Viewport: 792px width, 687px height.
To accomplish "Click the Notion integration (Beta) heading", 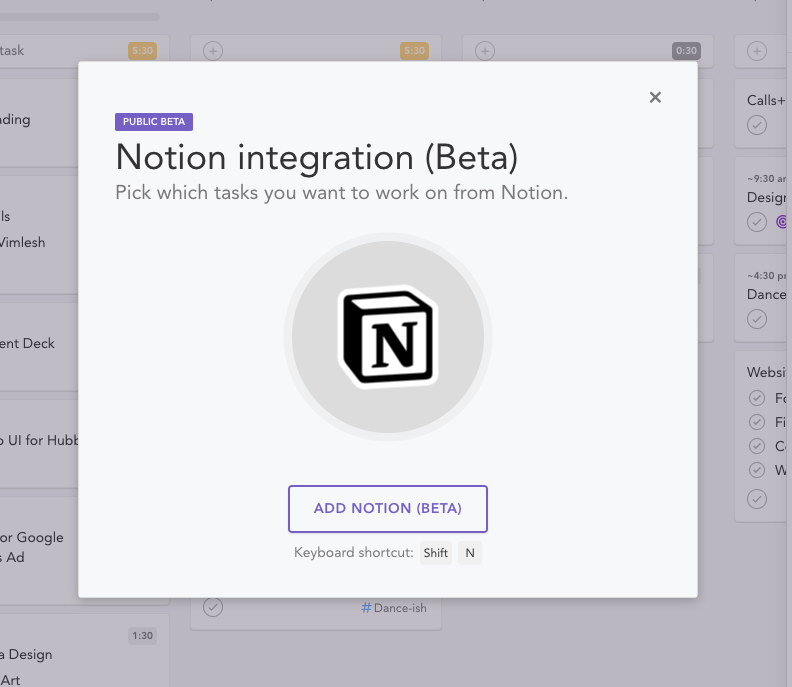I will (317, 157).
